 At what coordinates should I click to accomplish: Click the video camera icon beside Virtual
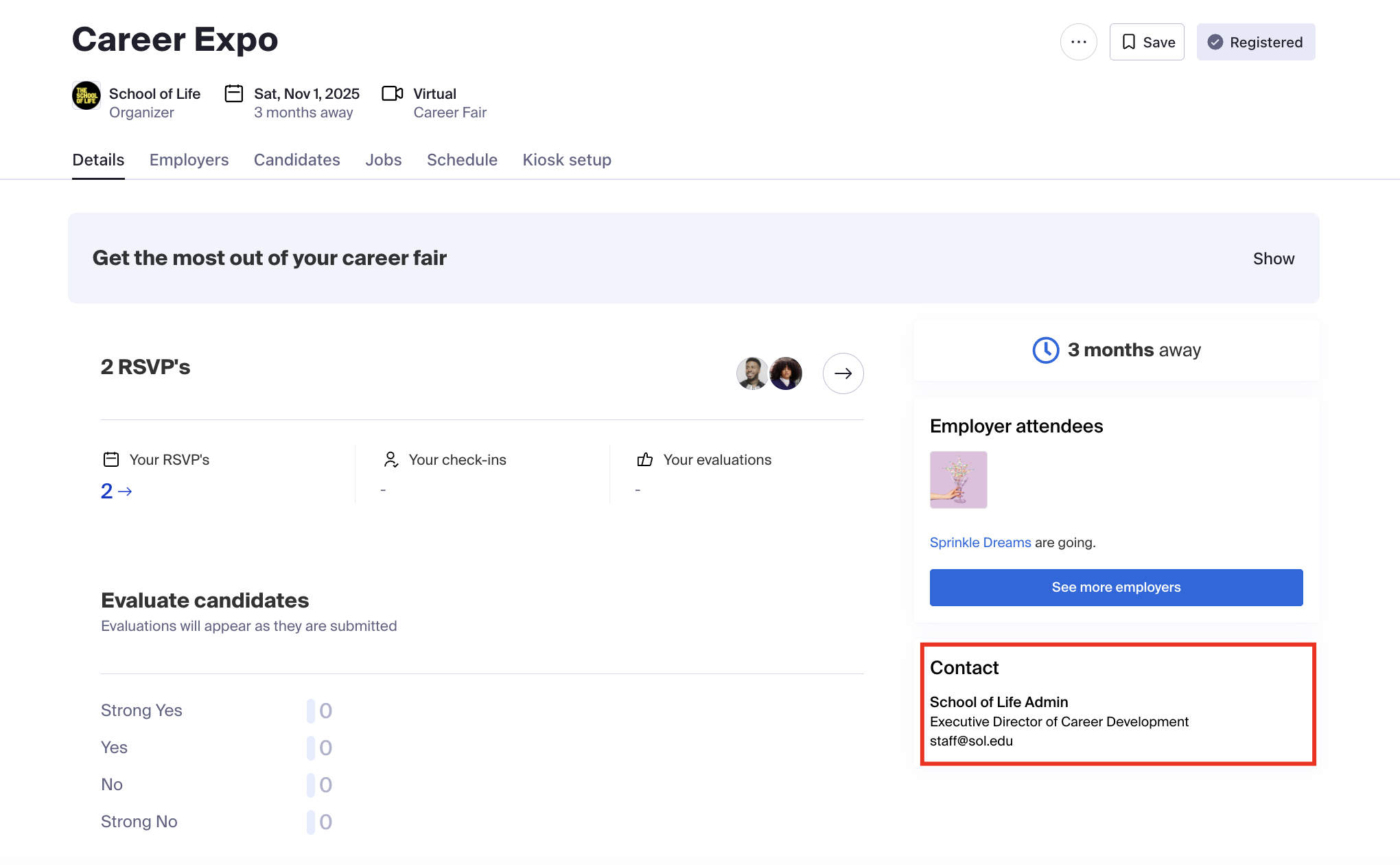[393, 93]
